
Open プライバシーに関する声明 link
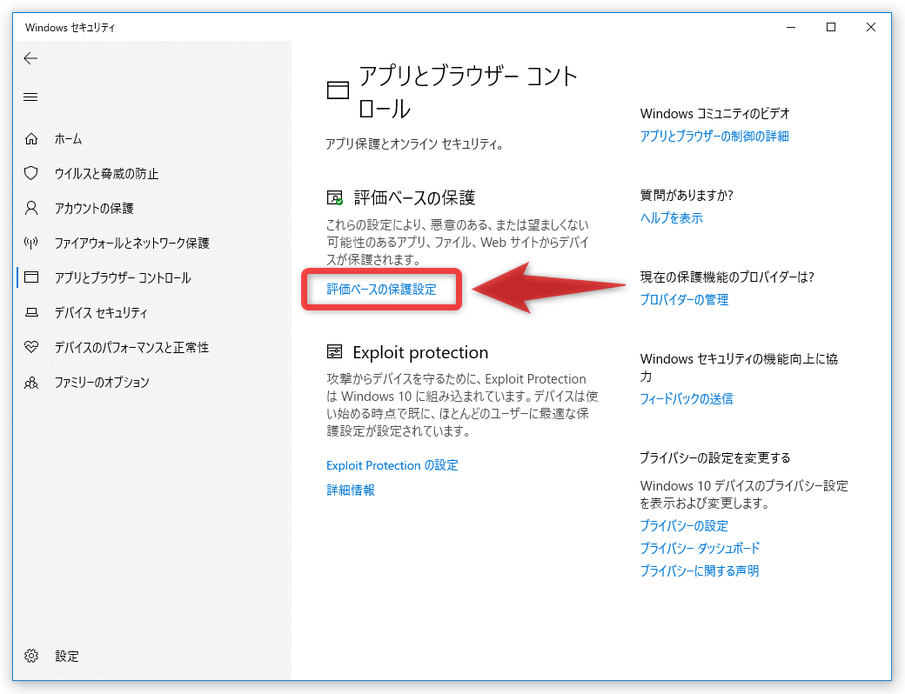pos(700,571)
